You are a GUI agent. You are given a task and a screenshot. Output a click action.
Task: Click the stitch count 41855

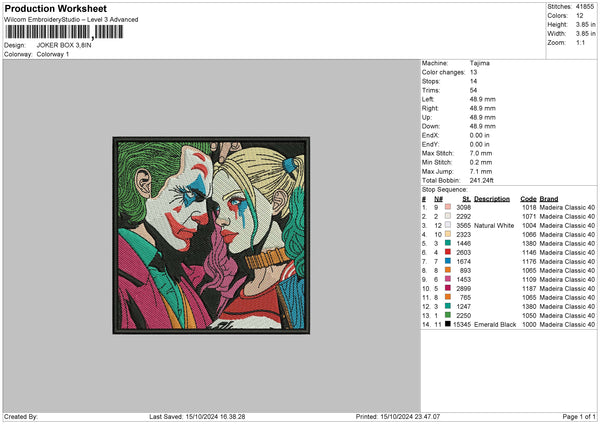point(585,7)
